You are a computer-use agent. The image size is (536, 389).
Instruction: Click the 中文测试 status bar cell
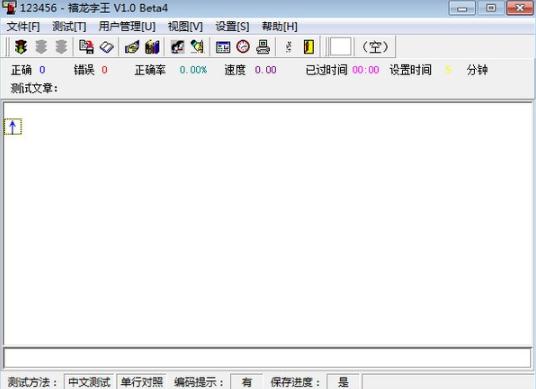click(89, 382)
